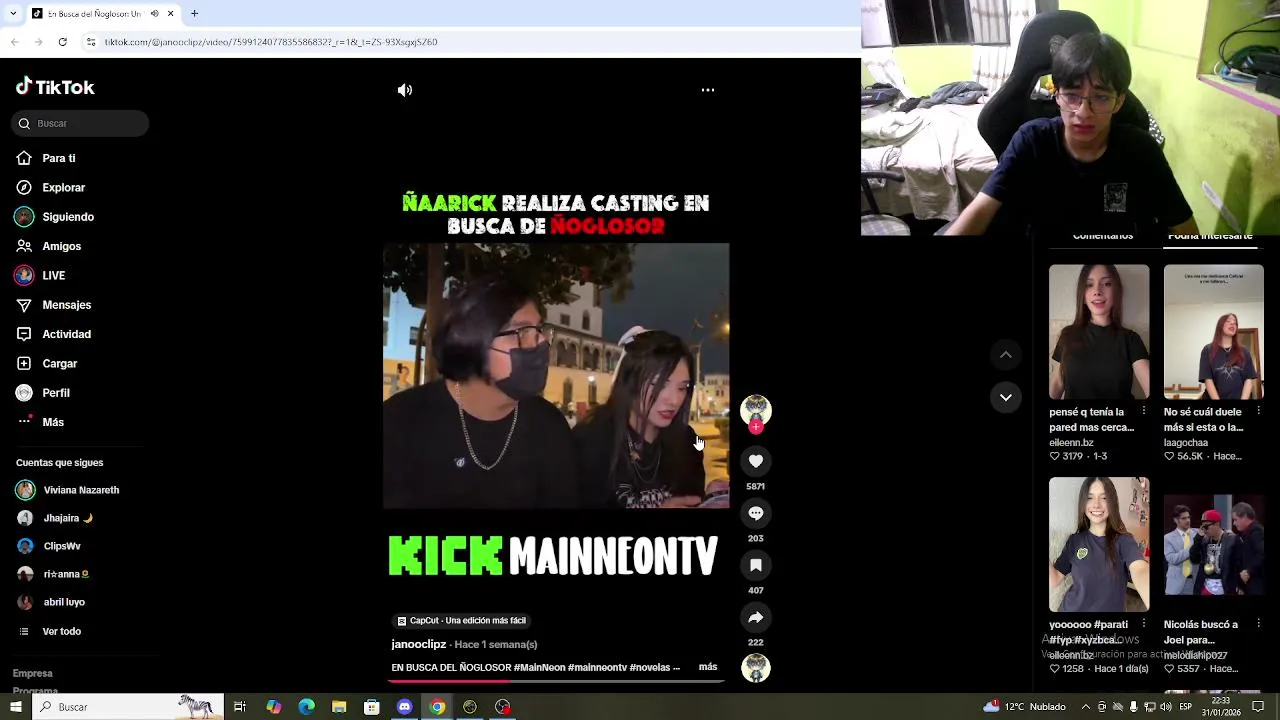The height and width of the screenshot is (720, 1280).
Task: Click the #MainNeon hashtag in caption
Action: 538,667
